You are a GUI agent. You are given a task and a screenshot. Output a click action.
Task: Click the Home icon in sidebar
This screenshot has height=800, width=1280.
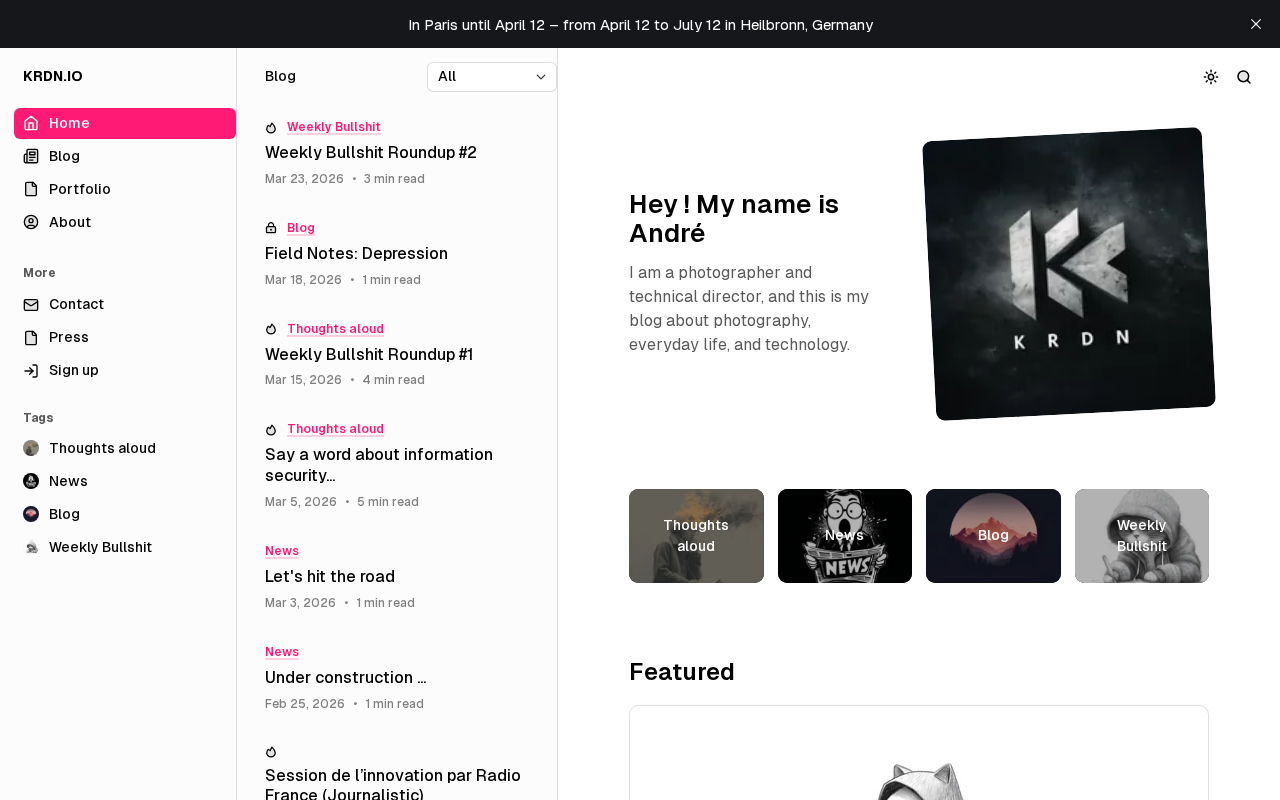pos(31,123)
